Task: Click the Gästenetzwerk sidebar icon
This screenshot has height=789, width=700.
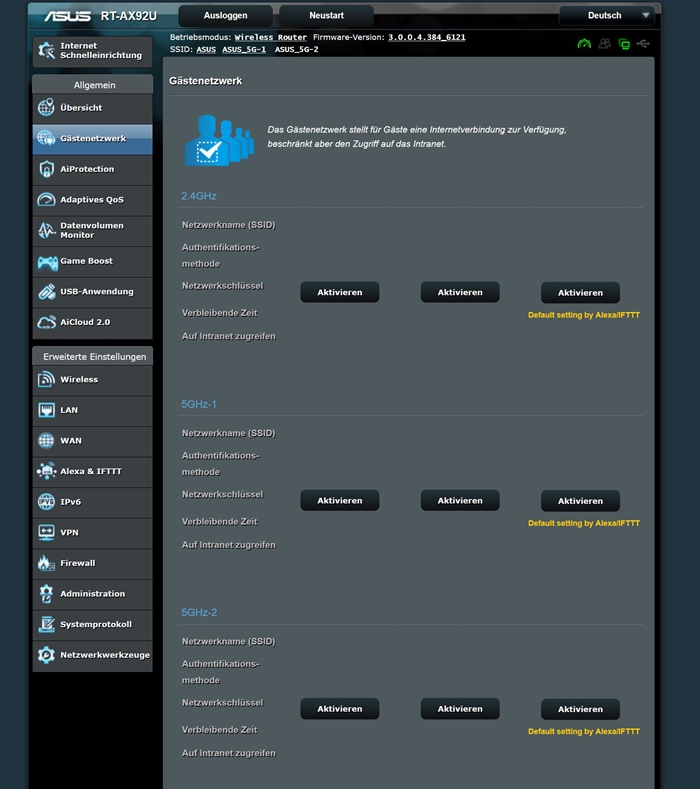Action: 46,138
